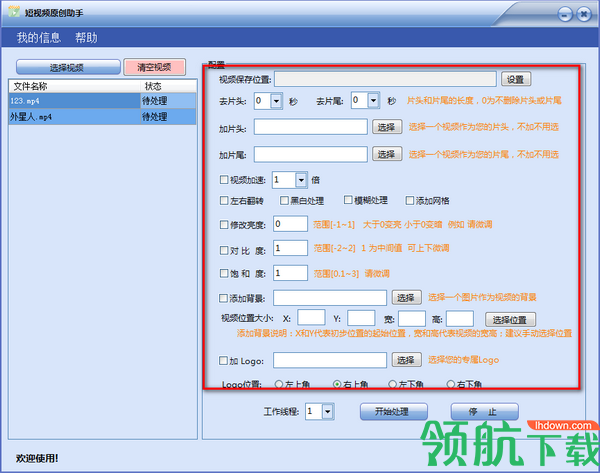
Task: Click the 饱和度 value field
Action: [x=290, y=273]
